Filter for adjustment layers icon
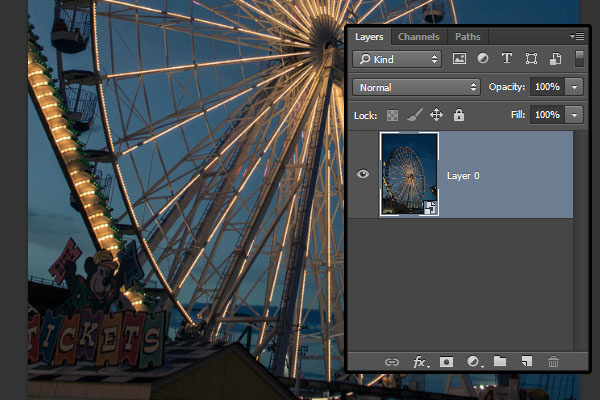This screenshot has height=400, width=600. click(x=483, y=59)
